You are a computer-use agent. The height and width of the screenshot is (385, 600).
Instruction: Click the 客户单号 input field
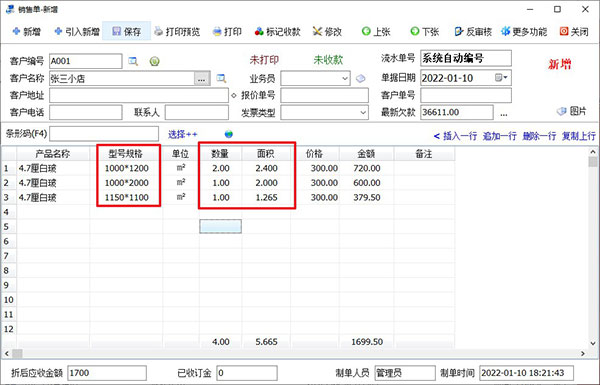[x=466, y=95]
